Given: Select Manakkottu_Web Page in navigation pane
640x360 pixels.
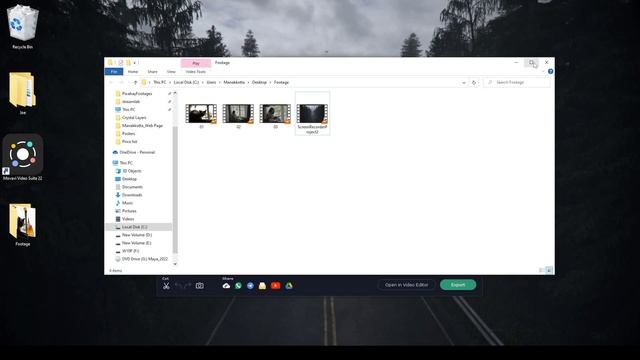Looking at the screenshot, I should point(142,126).
